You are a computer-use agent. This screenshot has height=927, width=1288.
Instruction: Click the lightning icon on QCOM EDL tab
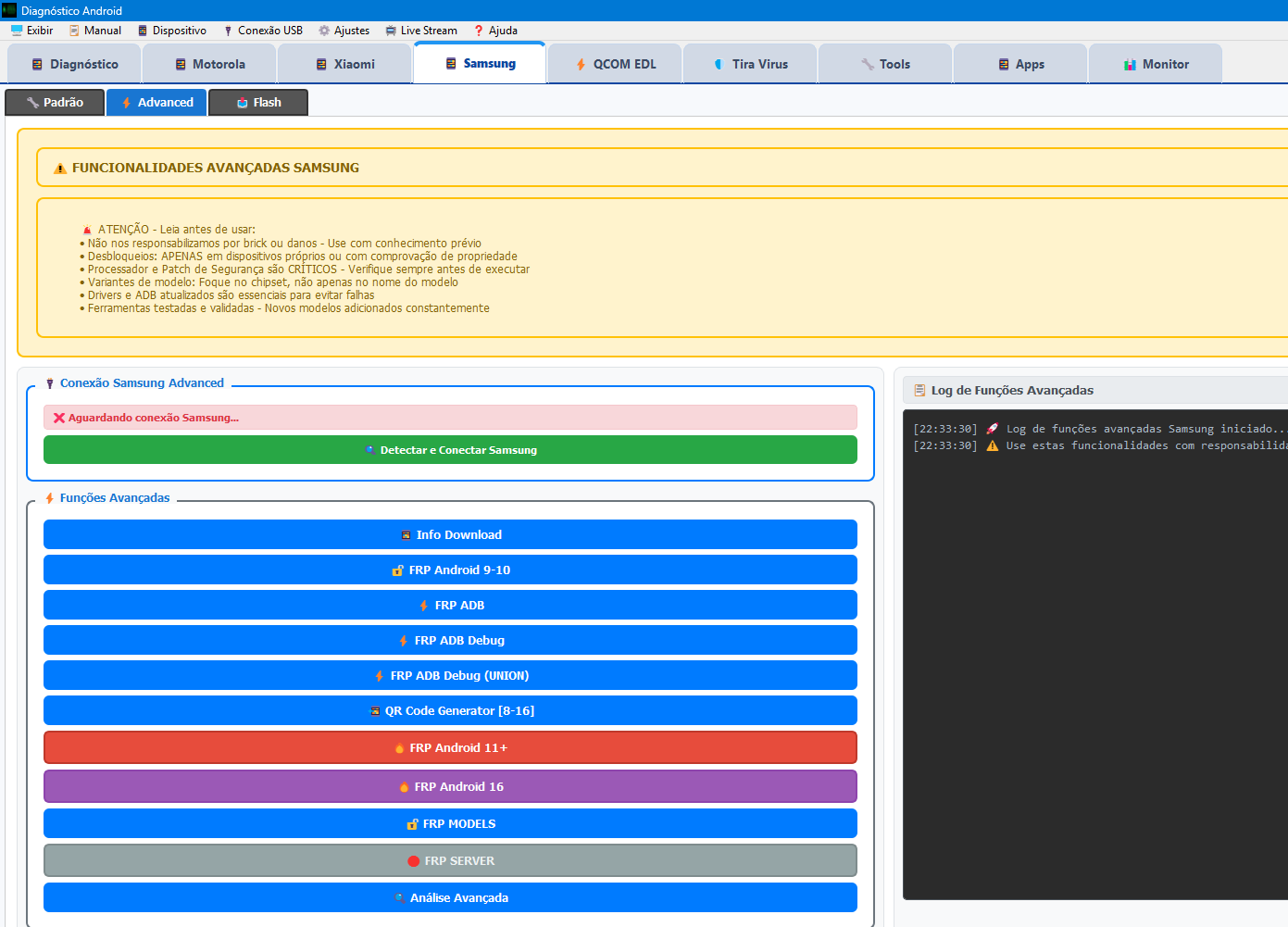coord(581,64)
